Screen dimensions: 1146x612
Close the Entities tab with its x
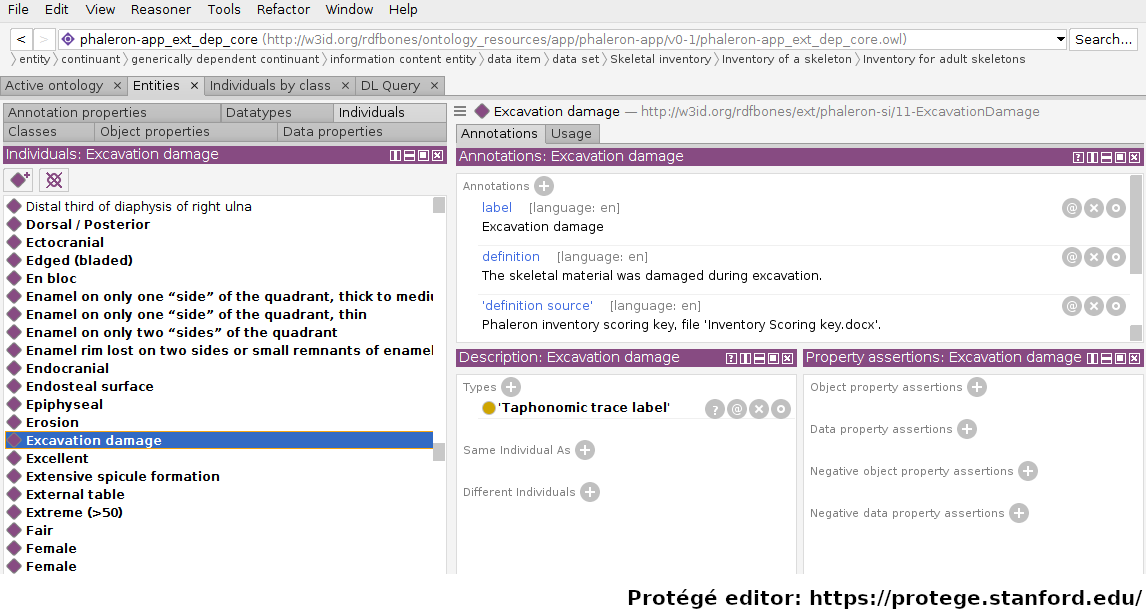[194, 86]
